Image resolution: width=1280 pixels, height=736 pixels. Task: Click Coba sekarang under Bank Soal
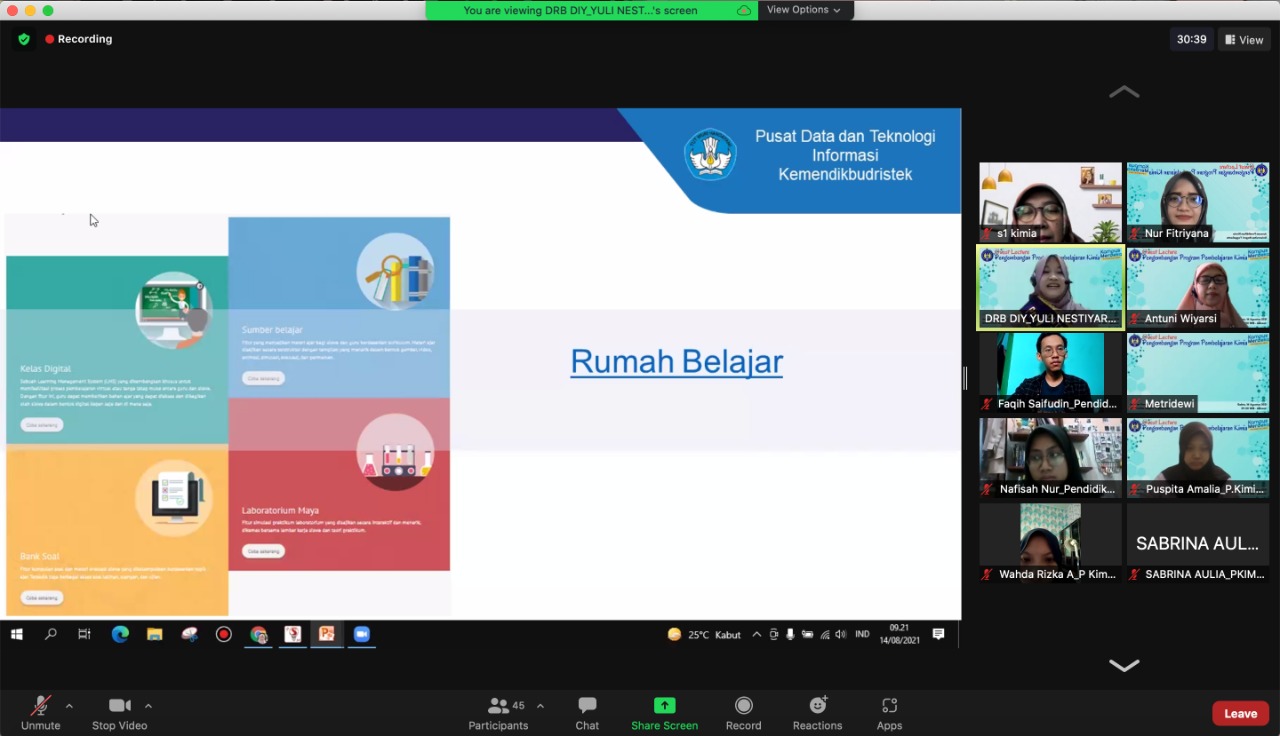tap(41, 598)
